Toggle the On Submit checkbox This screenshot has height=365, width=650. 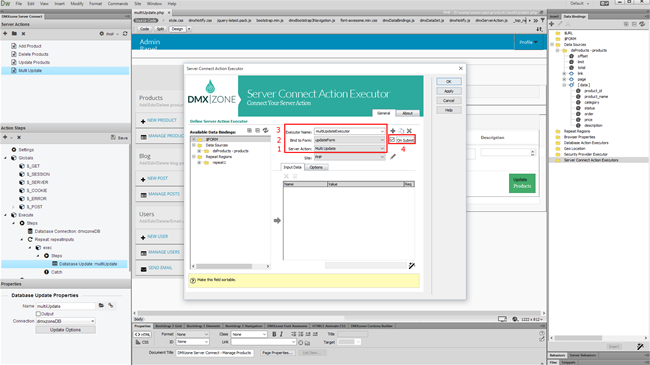pos(392,140)
